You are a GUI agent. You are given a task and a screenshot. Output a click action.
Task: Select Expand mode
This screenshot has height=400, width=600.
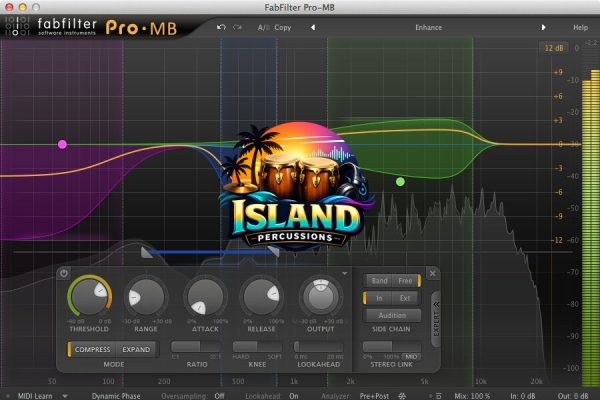136,349
